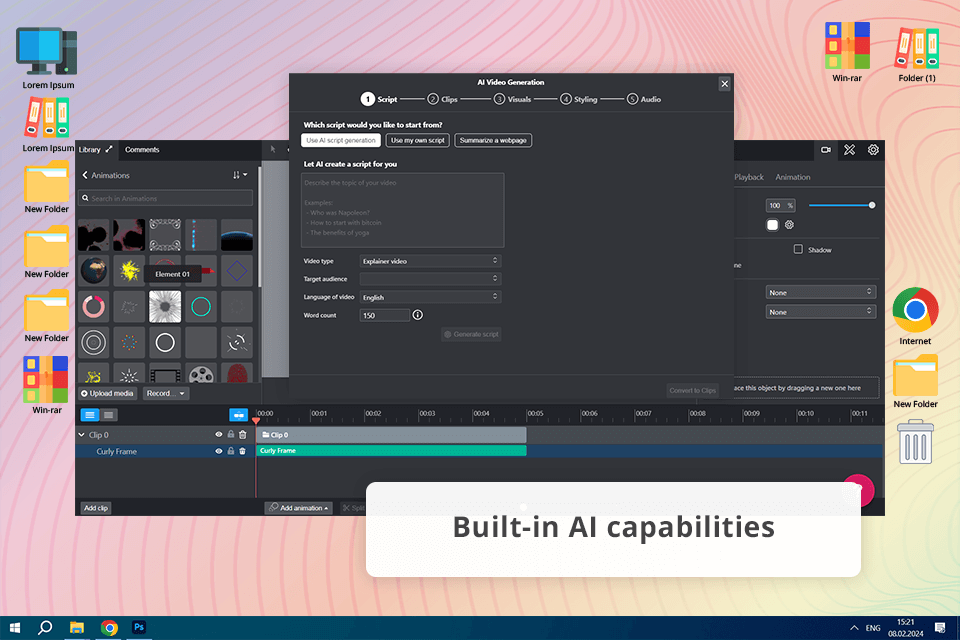Select the globe animation thumbnail
Screen dimensions: 960x640
point(93,271)
